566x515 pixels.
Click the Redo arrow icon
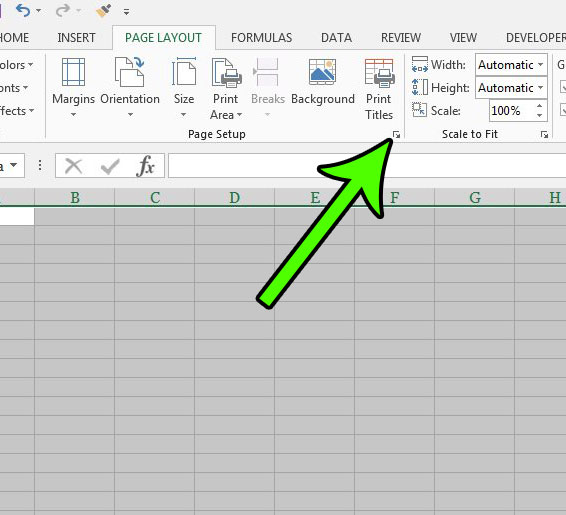click(x=63, y=10)
